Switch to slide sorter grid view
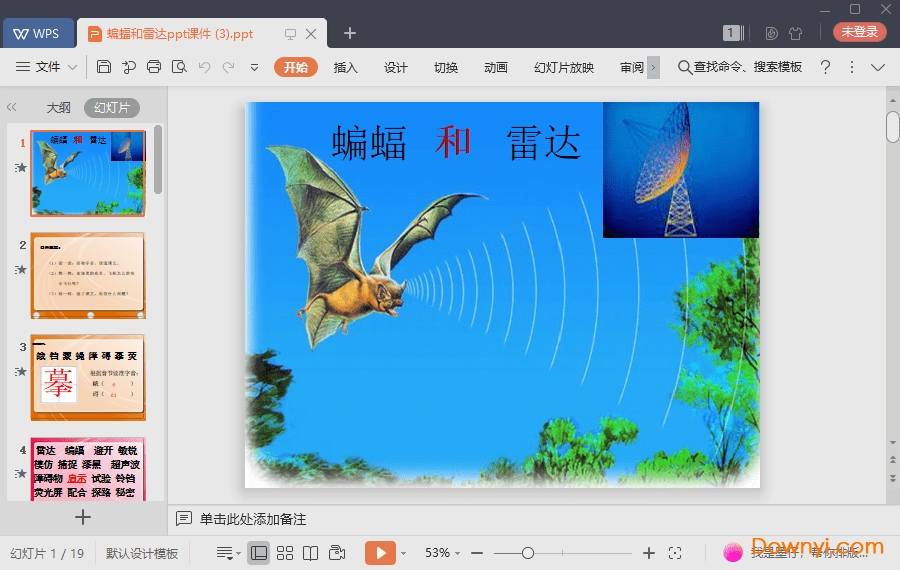 tap(285, 553)
